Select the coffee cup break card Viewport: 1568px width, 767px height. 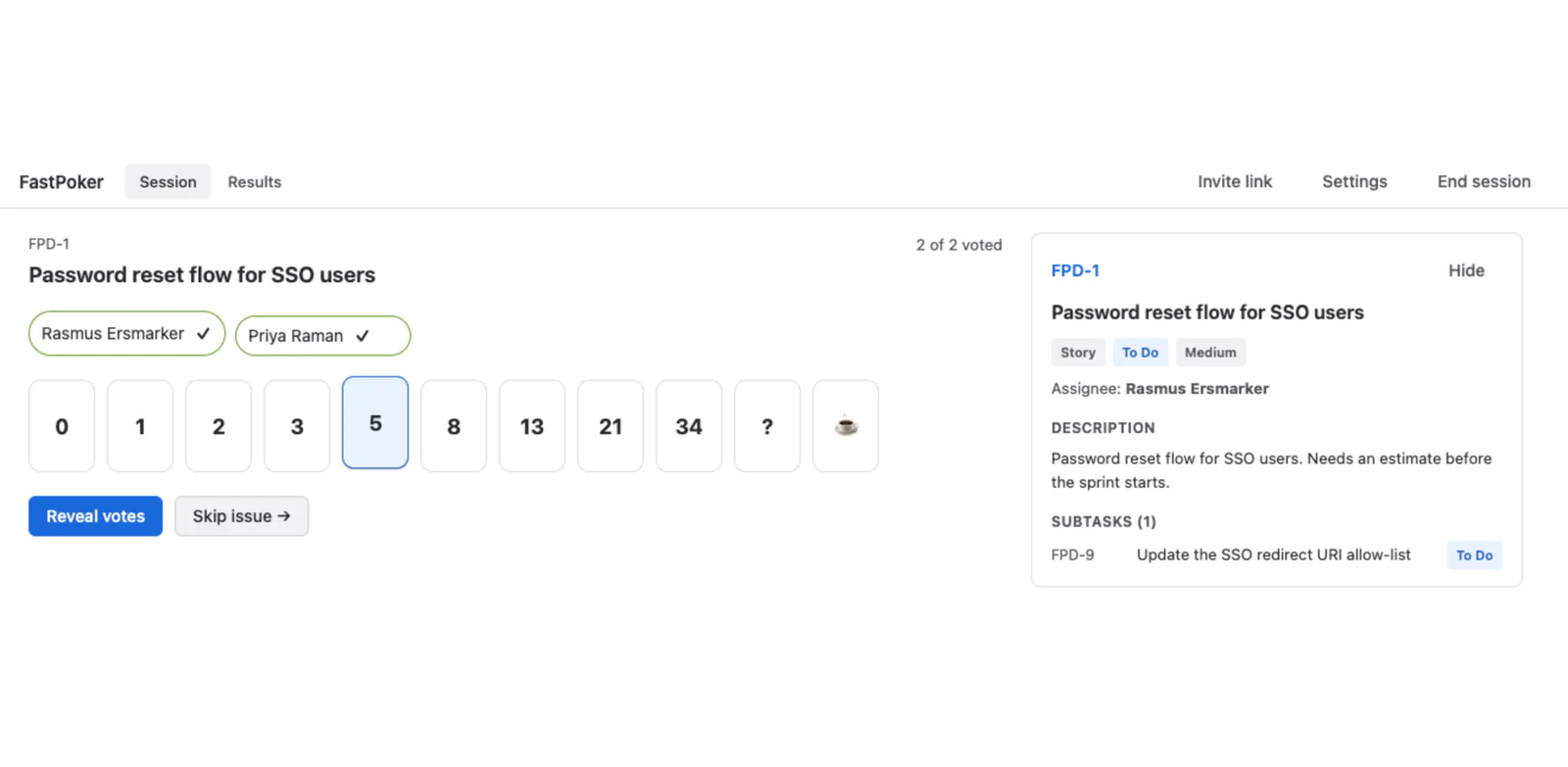846,426
